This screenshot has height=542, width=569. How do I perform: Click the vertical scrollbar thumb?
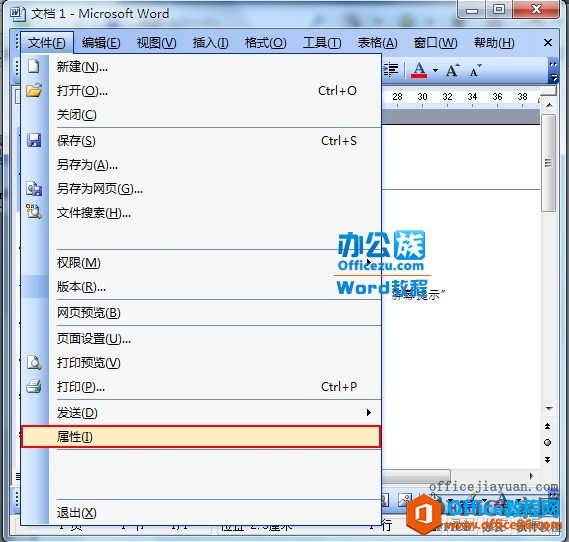pyautogui.click(x=548, y=163)
